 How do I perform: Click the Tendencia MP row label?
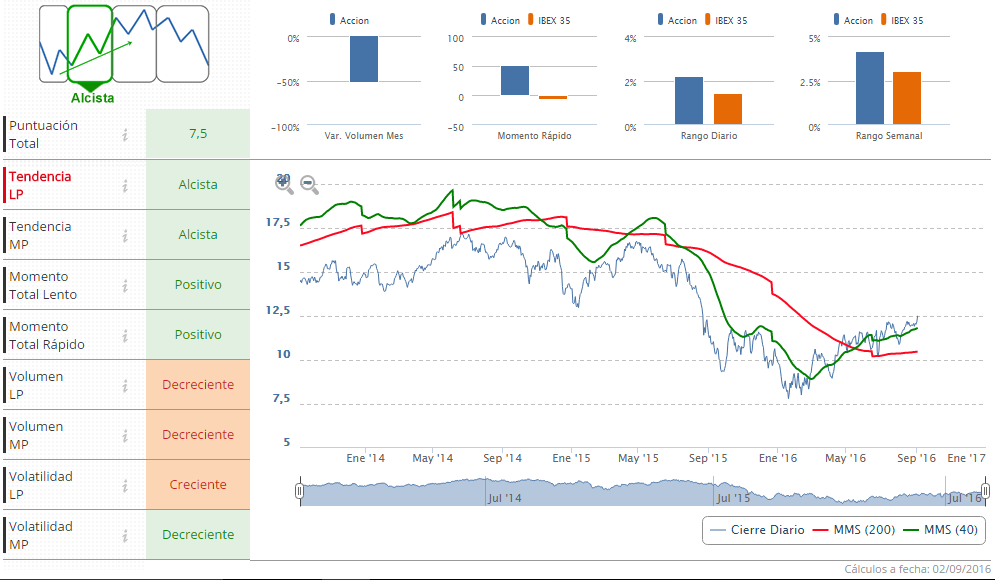[x=40, y=235]
